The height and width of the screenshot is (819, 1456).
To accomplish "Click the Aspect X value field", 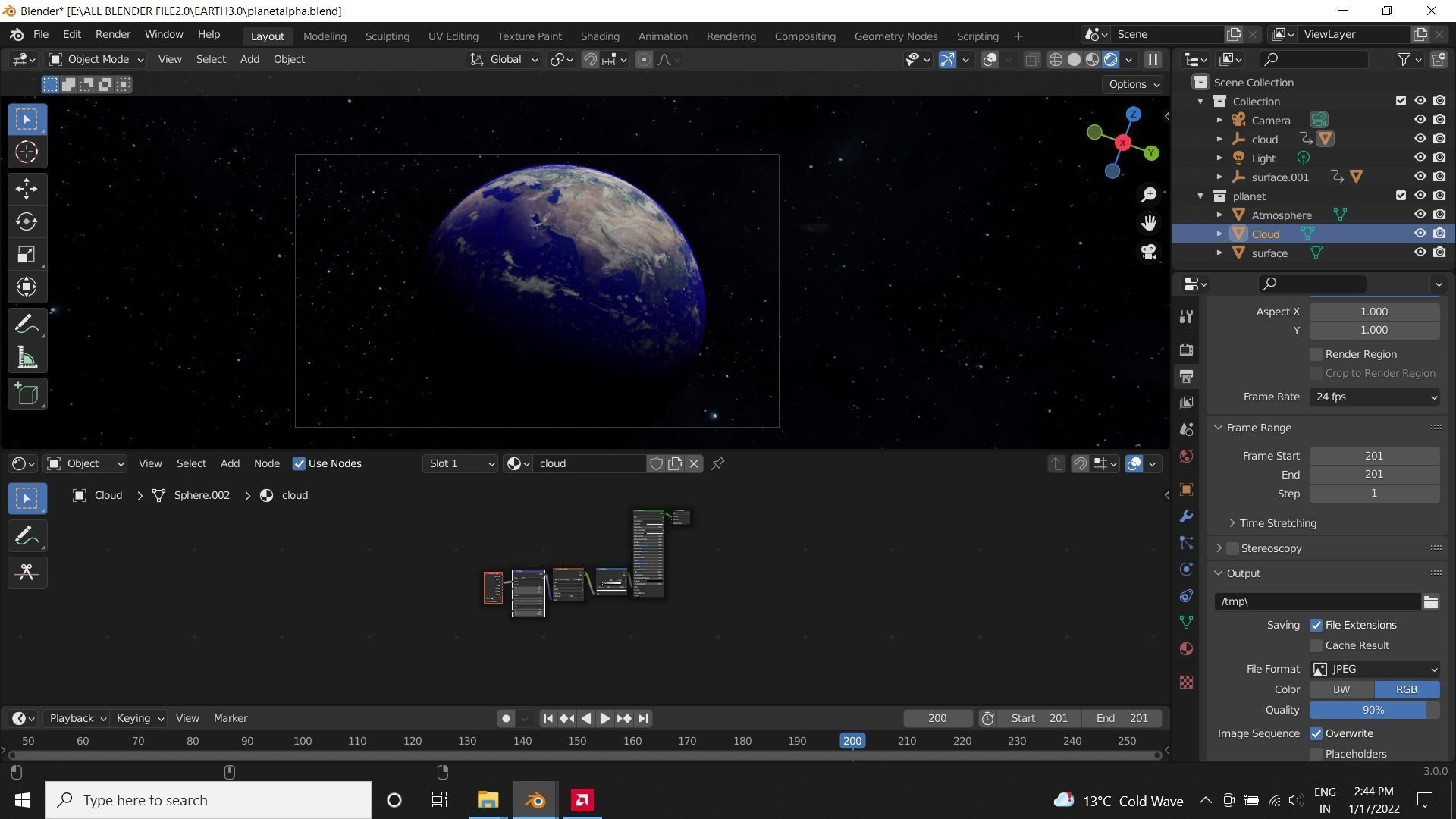I will click(x=1374, y=312).
